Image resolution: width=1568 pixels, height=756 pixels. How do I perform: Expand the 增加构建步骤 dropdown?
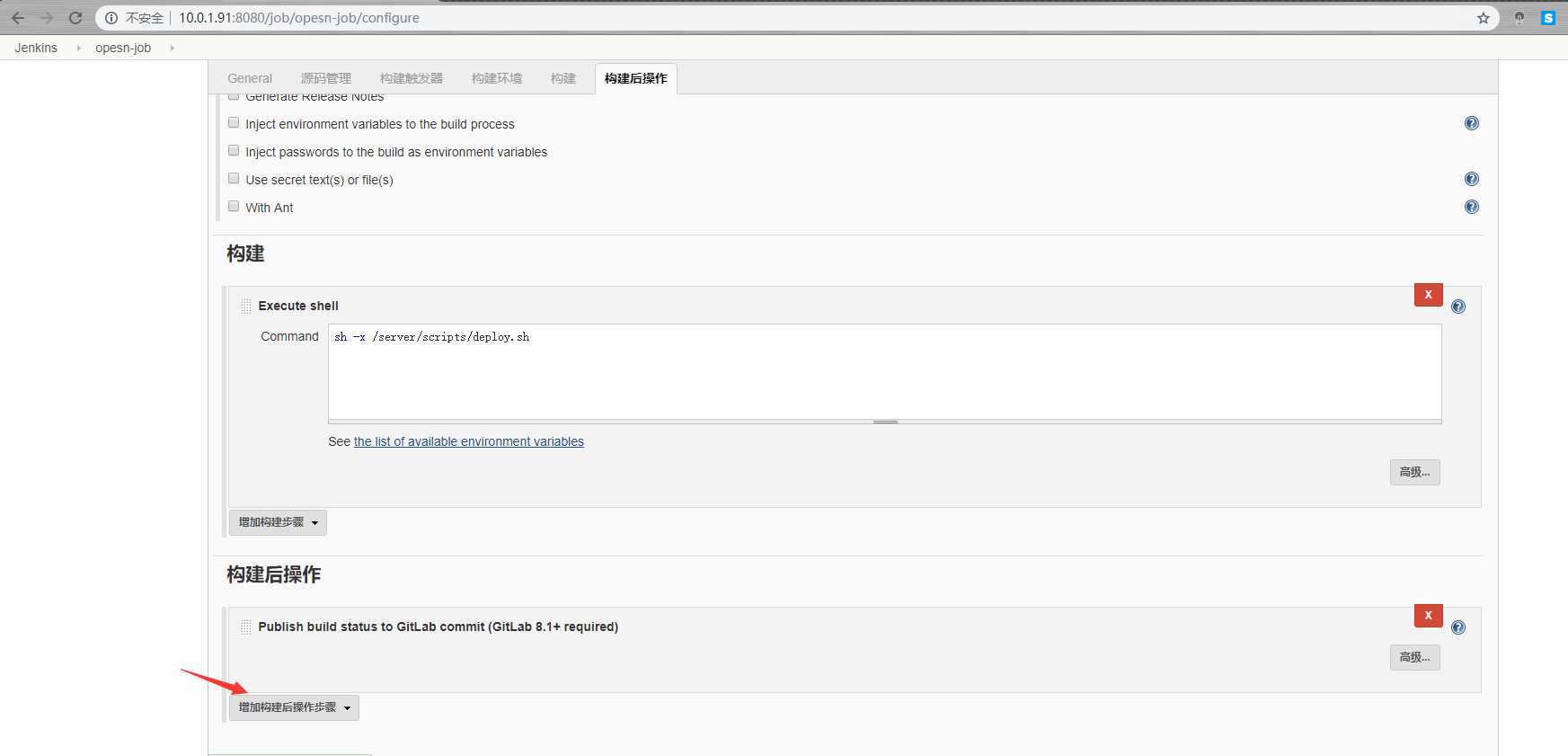point(278,522)
